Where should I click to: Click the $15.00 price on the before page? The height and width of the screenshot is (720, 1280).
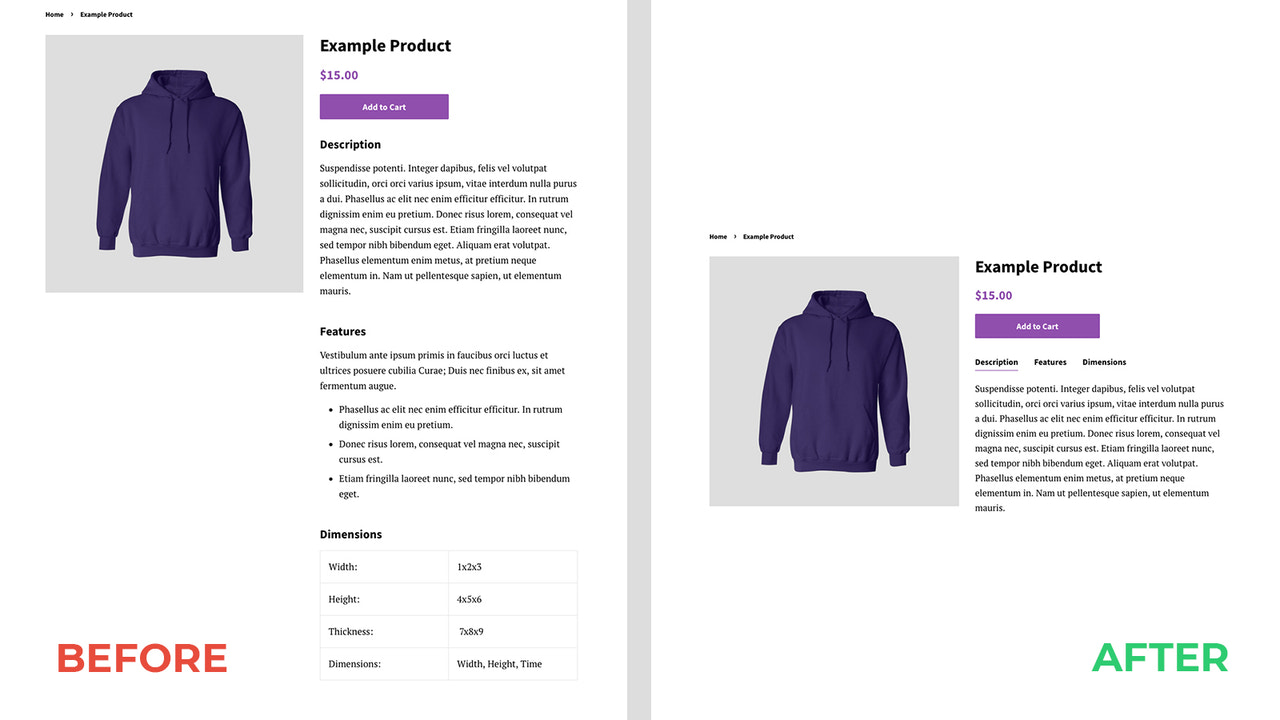(338, 74)
